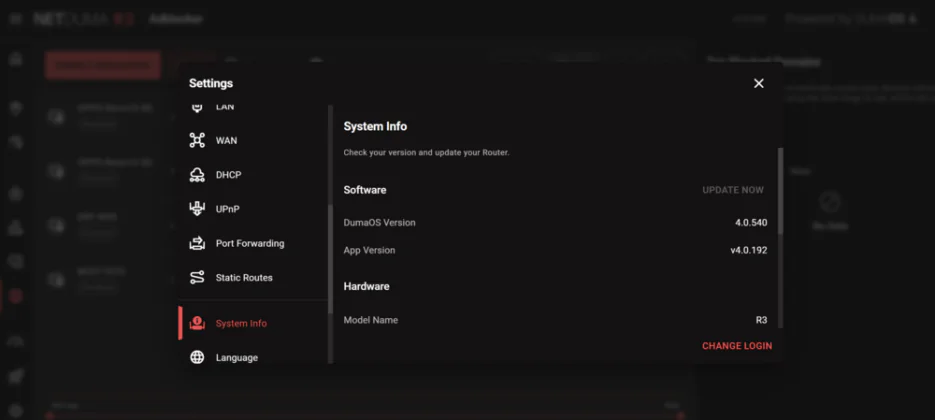Open Language settings via globe icon

click(x=197, y=357)
